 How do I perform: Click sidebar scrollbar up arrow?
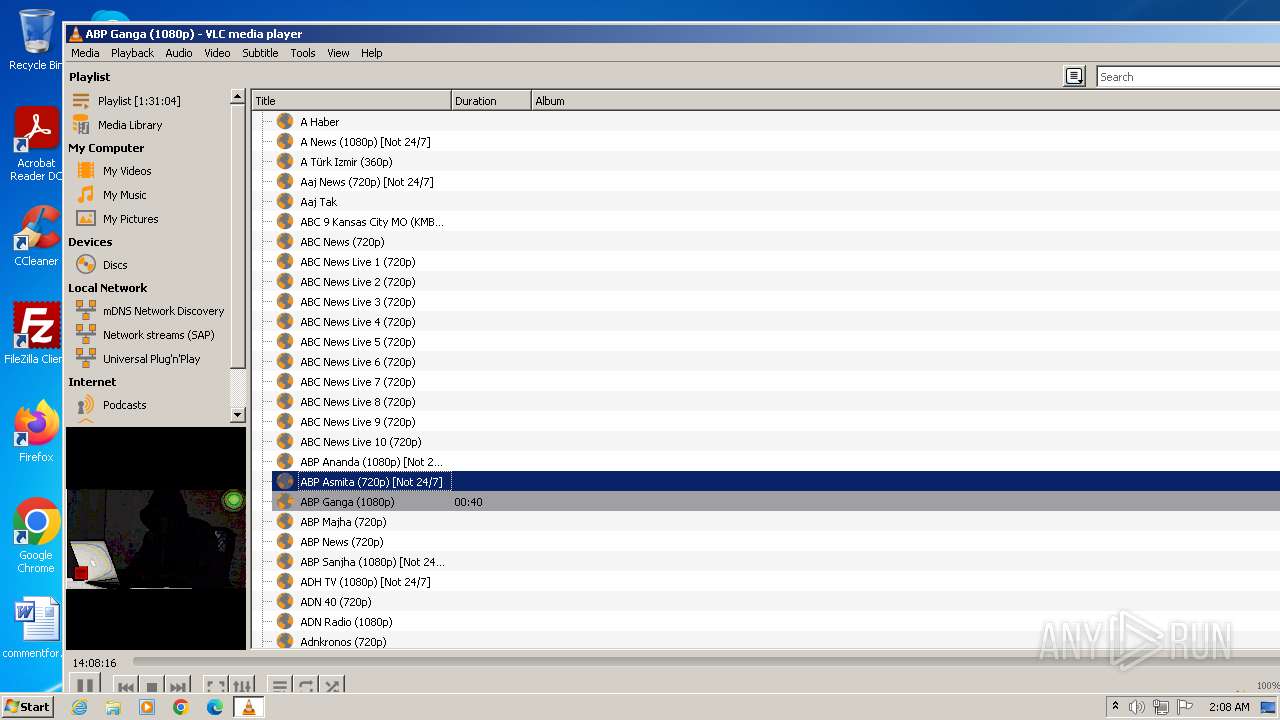[x=237, y=97]
